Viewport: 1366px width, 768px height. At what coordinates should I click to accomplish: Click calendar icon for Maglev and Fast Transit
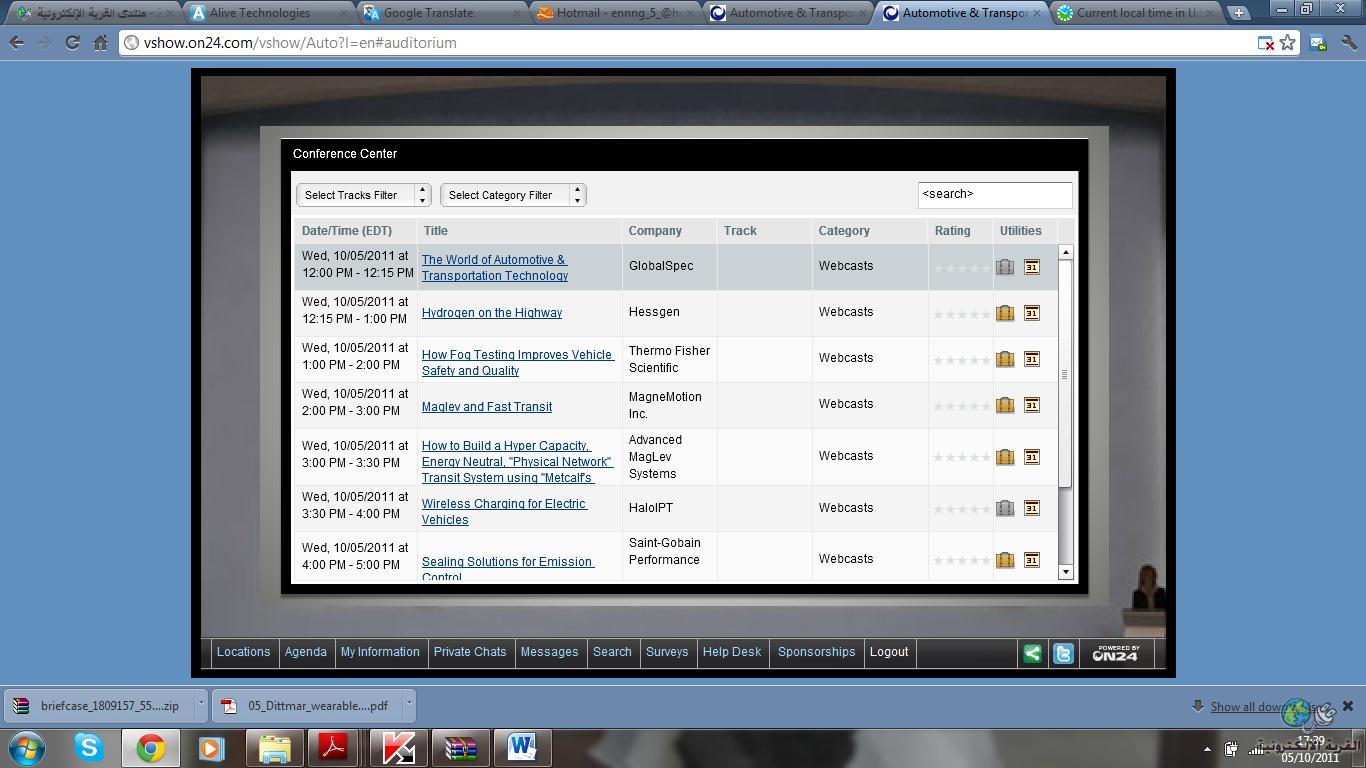click(1032, 405)
